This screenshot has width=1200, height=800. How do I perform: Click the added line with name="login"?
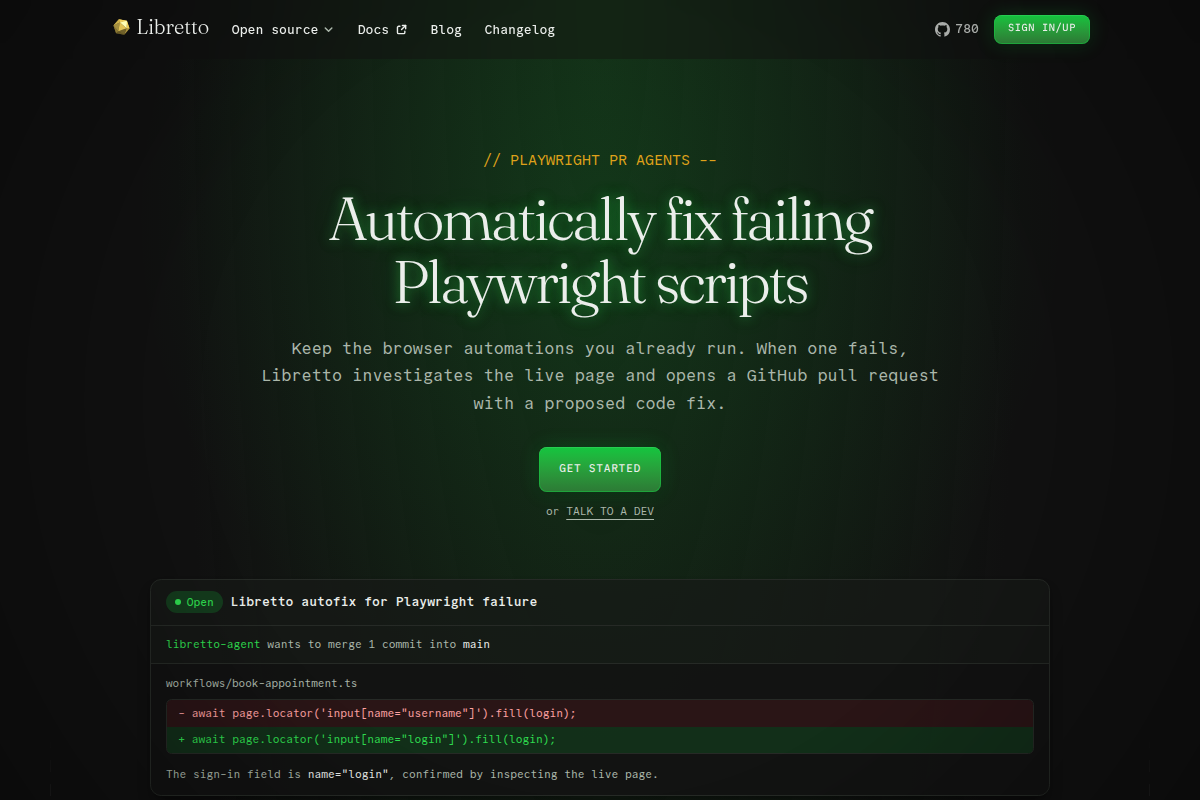coord(600,739)
